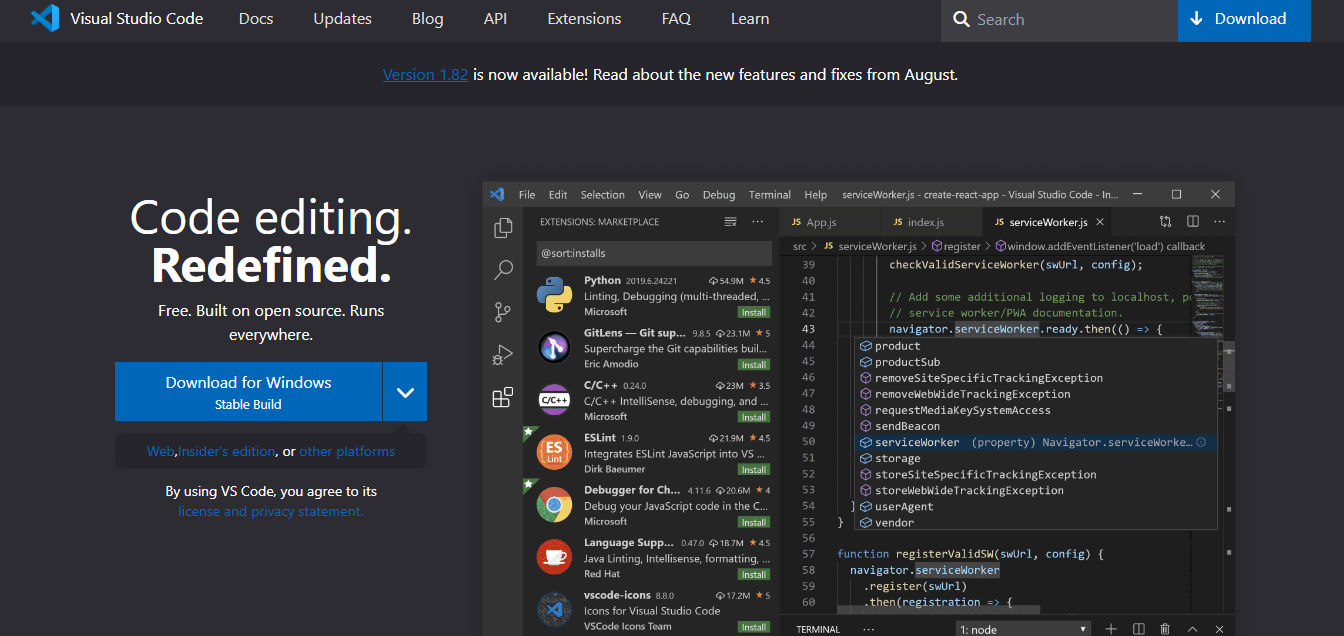Viewport: 1344px width, 636px height.
Task: Select the Search magnifier in the activity bar
Action: pos(503,270)
